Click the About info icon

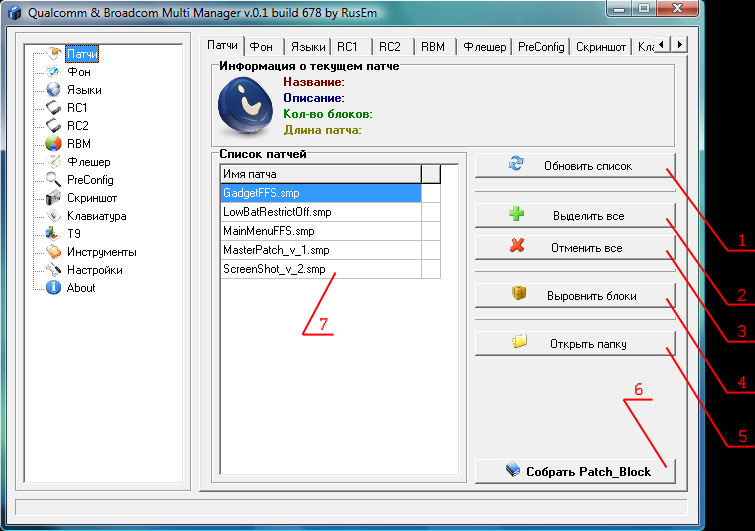click(x=55, y=288)
